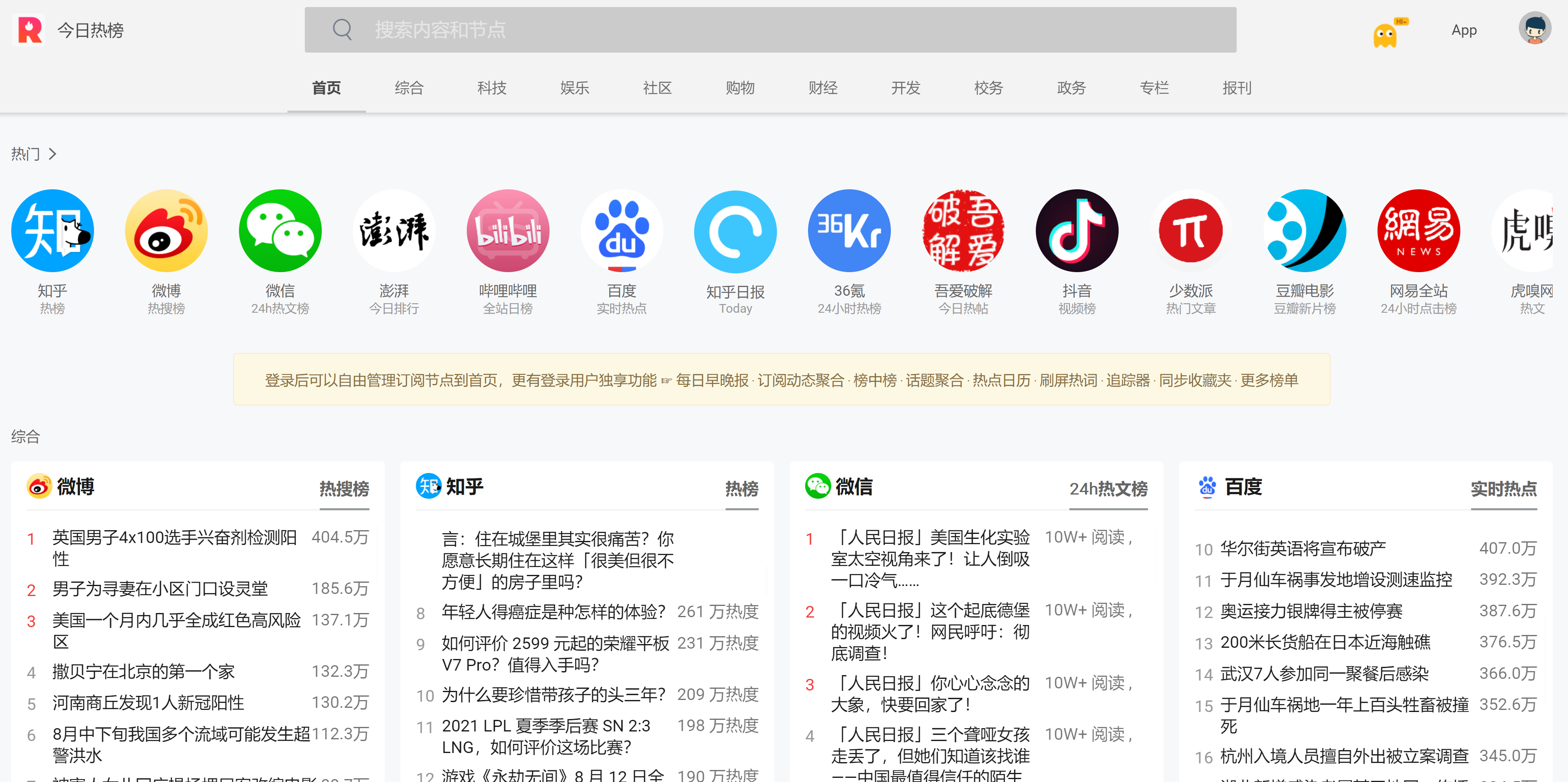This screenshot has width=1568, height=782.
Task: Open 英国男子4x100选手兴奋剂检测阳性 headline
Action: coord(175,548)
